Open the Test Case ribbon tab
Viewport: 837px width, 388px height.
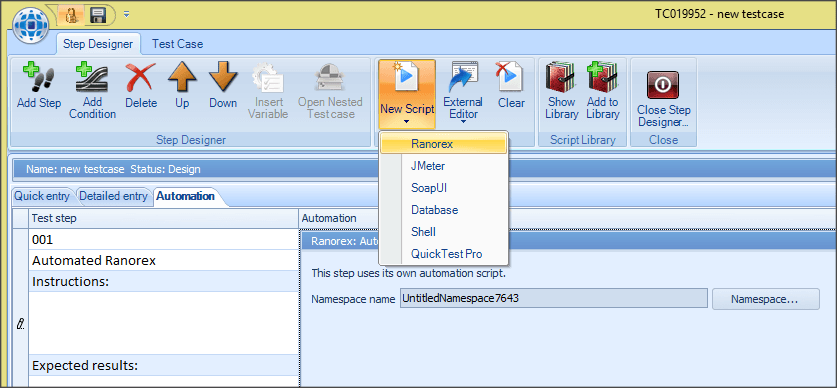tap(177, 44)
